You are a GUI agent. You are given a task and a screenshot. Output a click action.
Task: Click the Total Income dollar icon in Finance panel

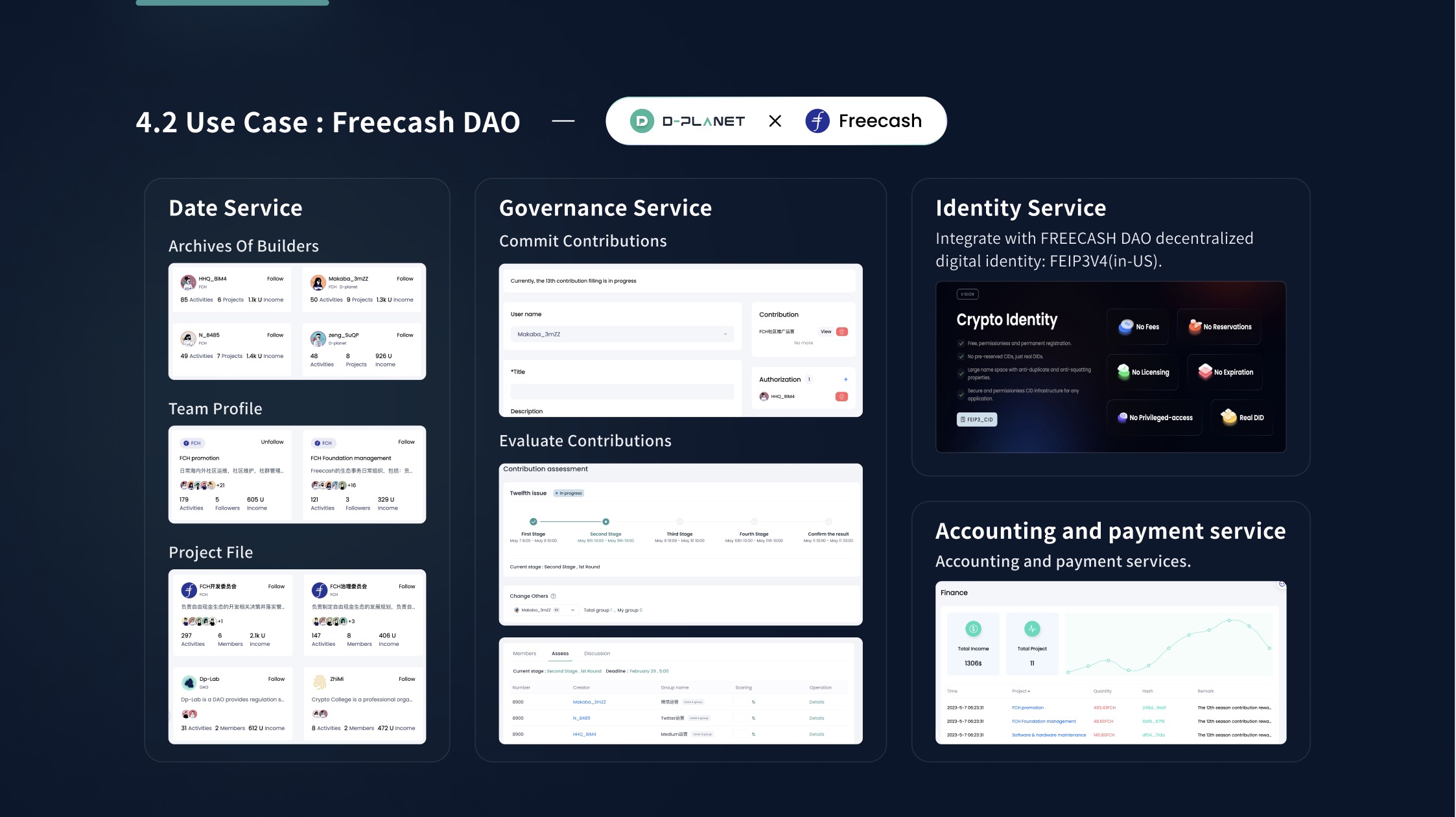[x=974, y=628]
